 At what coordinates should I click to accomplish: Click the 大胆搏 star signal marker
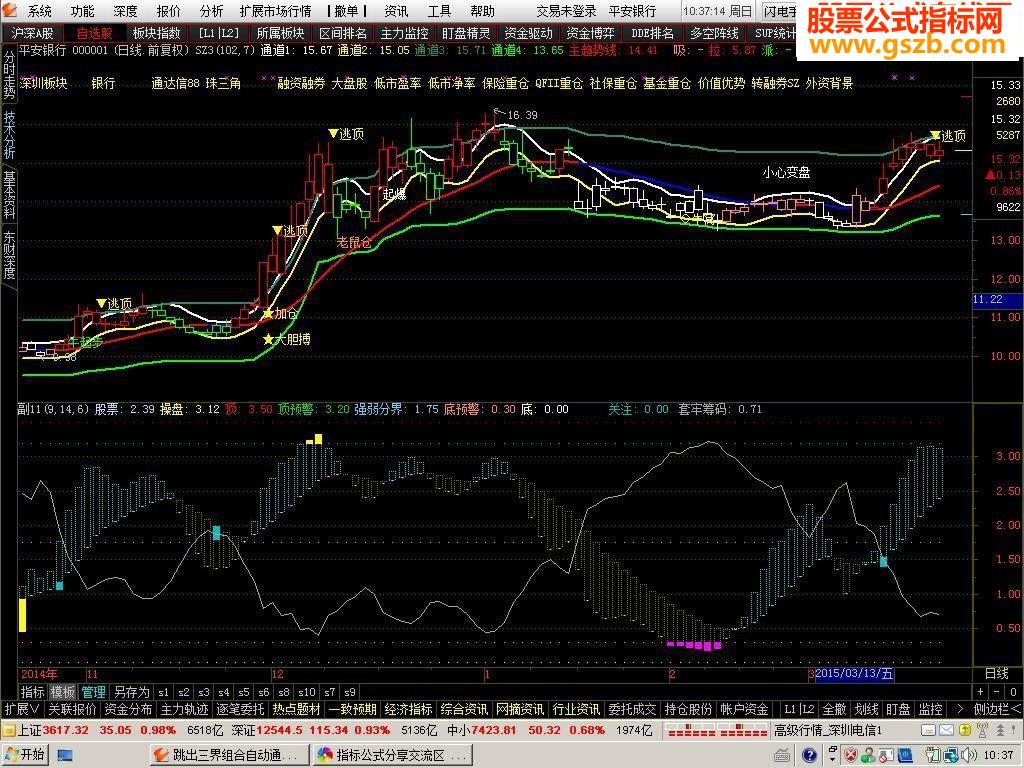(x=286, y=340)
